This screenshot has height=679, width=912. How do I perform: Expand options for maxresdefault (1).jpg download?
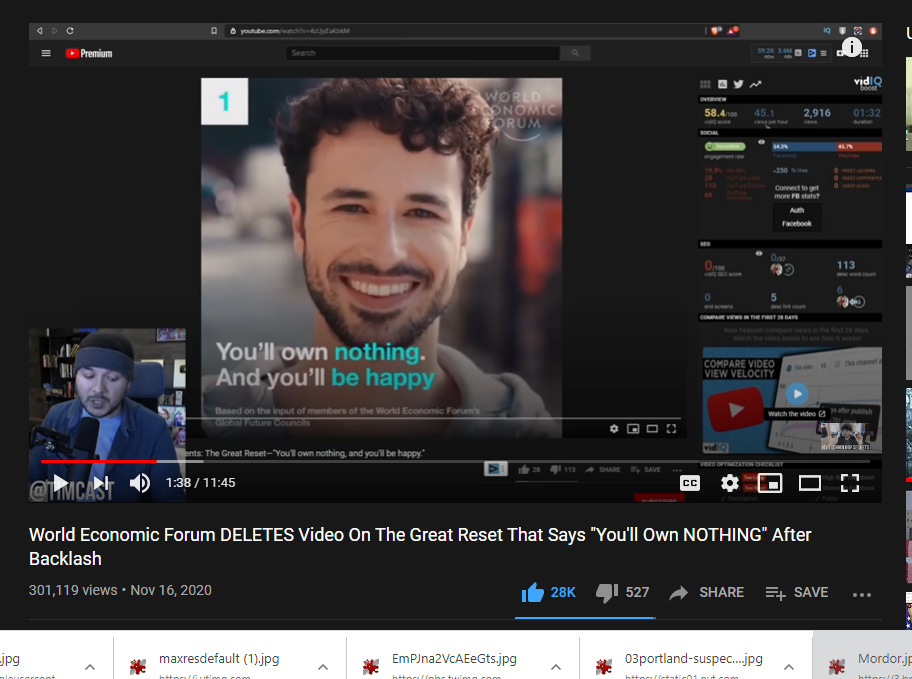click(x=323, y=667)
